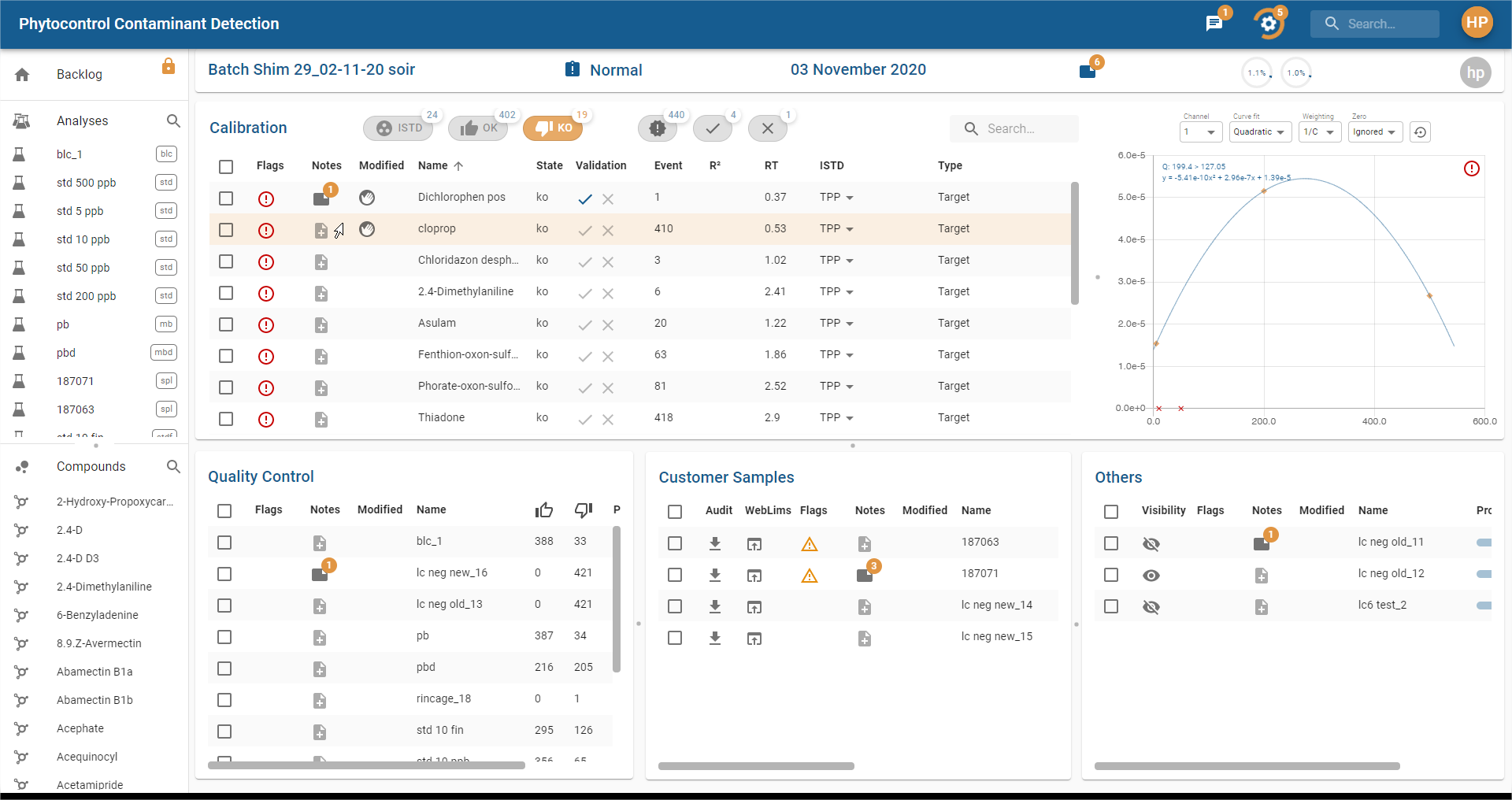The width and height of the screenshot is (1512, 800).
Task: Open the note on lc neg new_16
Action: [x=320, y=574]
